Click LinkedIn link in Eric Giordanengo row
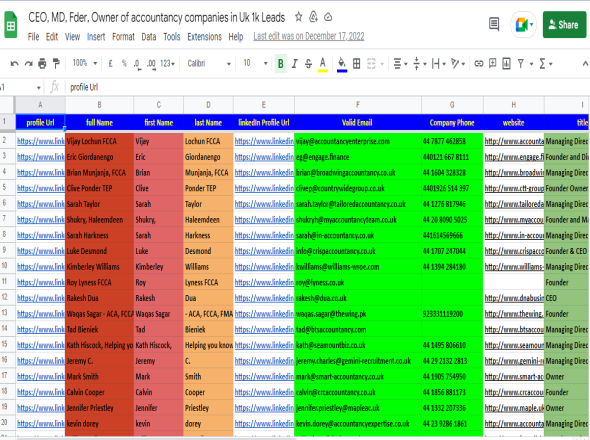The height and width of the screenshot is (440, 590). (x=264, y=157)
